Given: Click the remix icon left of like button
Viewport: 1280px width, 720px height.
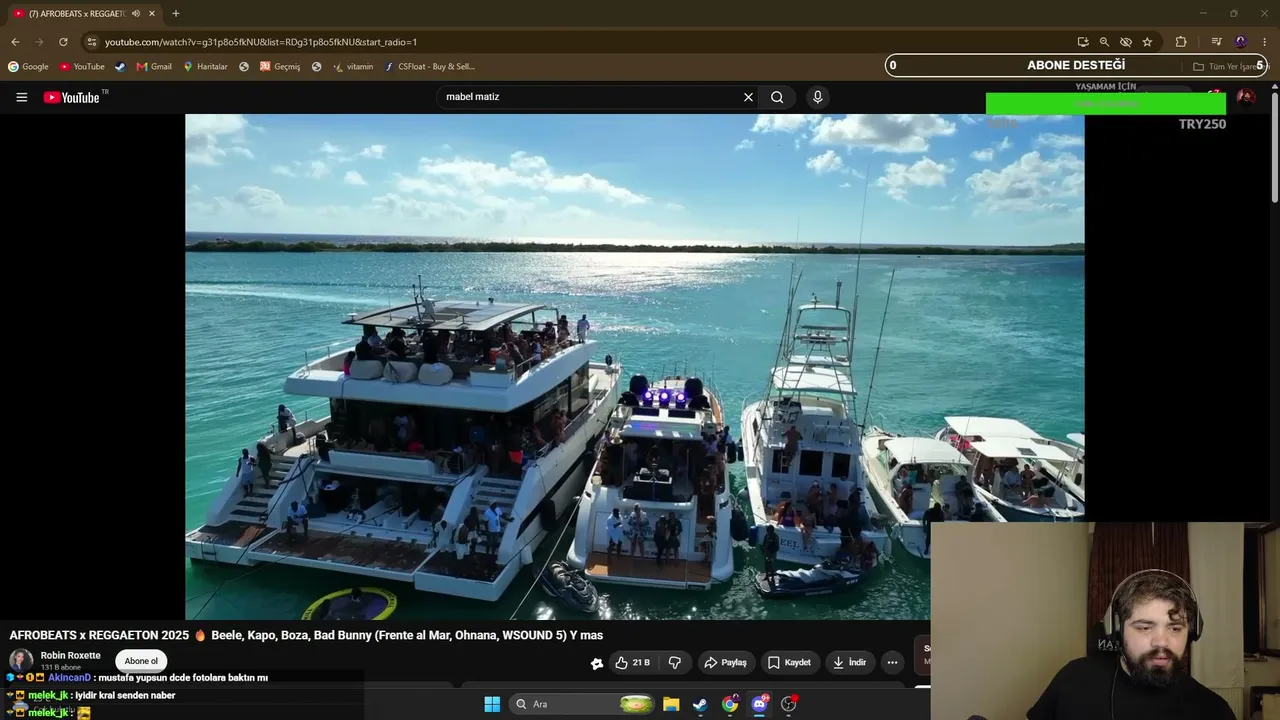Looking at the screenshot, I should point(597,663).
